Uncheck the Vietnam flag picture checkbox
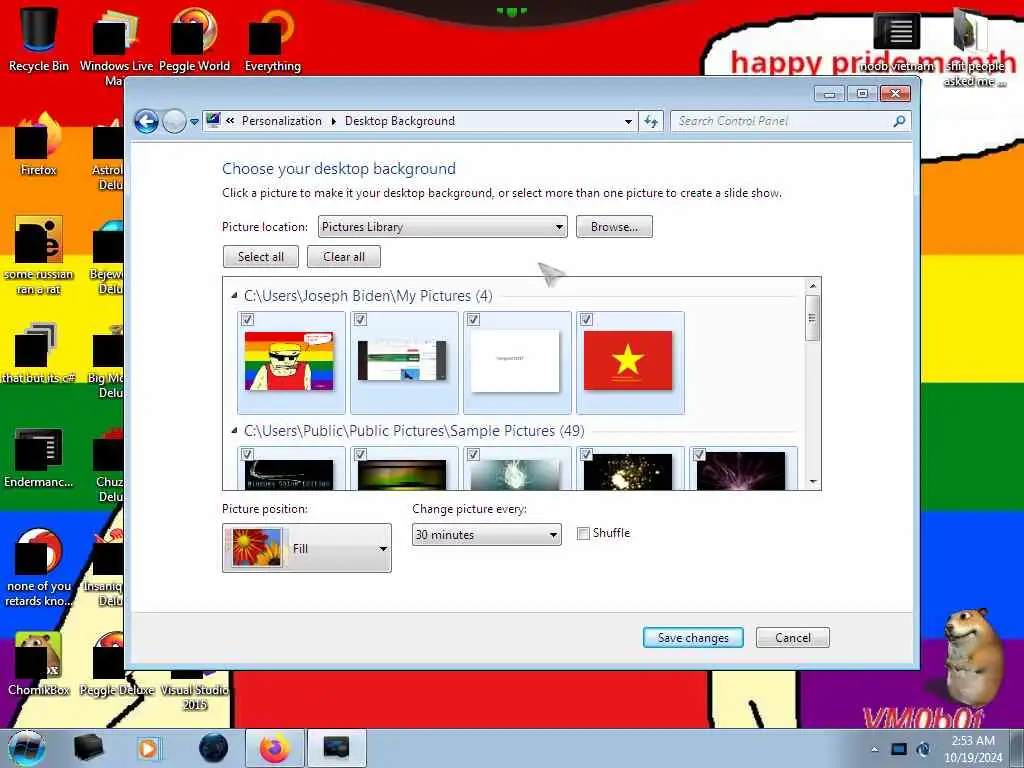1024x768 pixels. pyautogui.click(x=586, y=319)
